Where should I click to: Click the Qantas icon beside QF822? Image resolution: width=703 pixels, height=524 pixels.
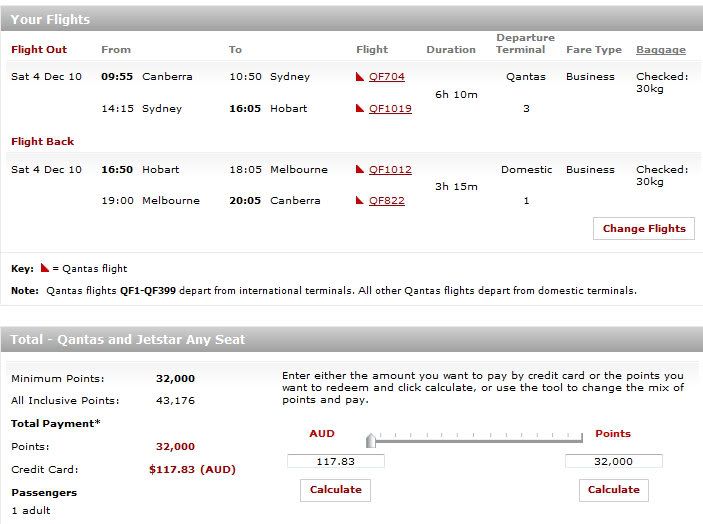click(360, 200)
